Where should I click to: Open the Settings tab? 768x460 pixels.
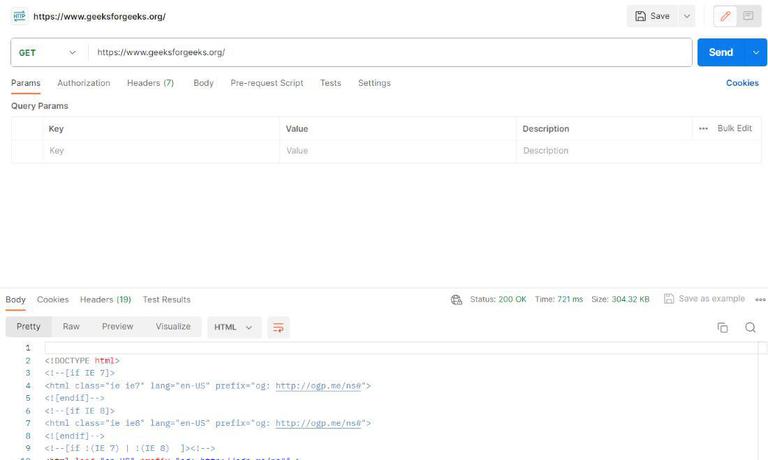click(x=374, y=83)
